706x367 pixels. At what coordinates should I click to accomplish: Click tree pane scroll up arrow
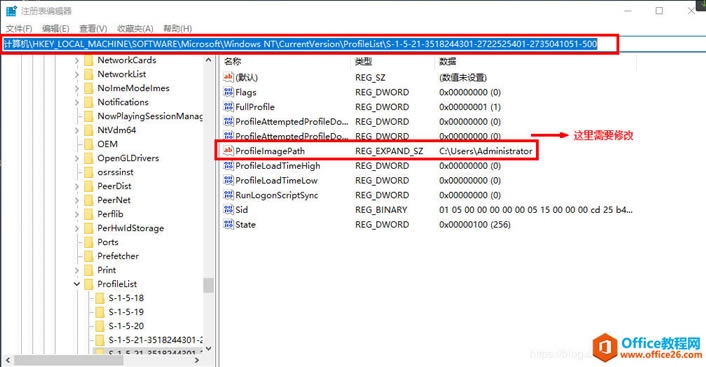click(x=208, y=60)
